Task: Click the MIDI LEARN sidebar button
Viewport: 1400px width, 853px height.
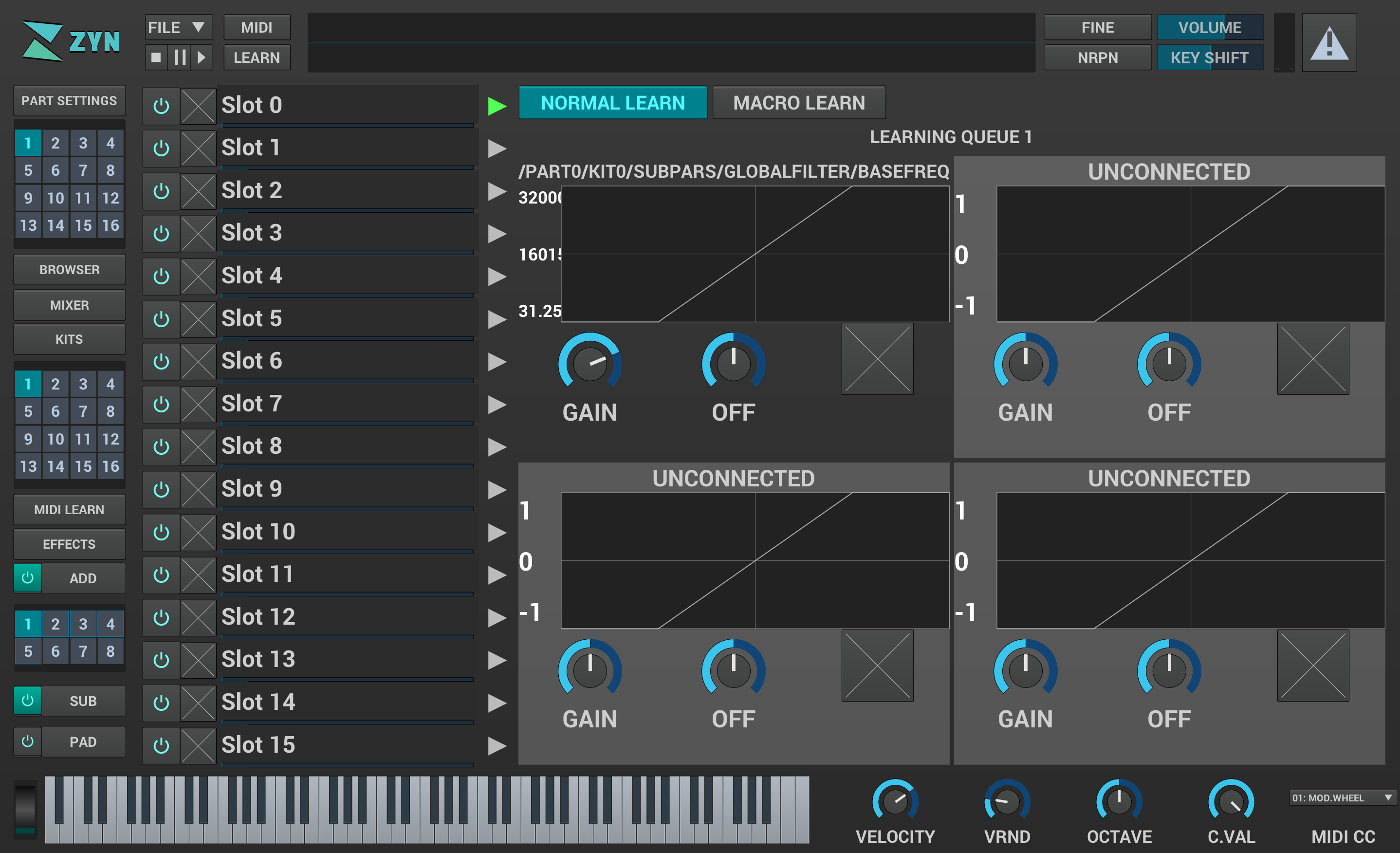Action: [x=69, y=510]
